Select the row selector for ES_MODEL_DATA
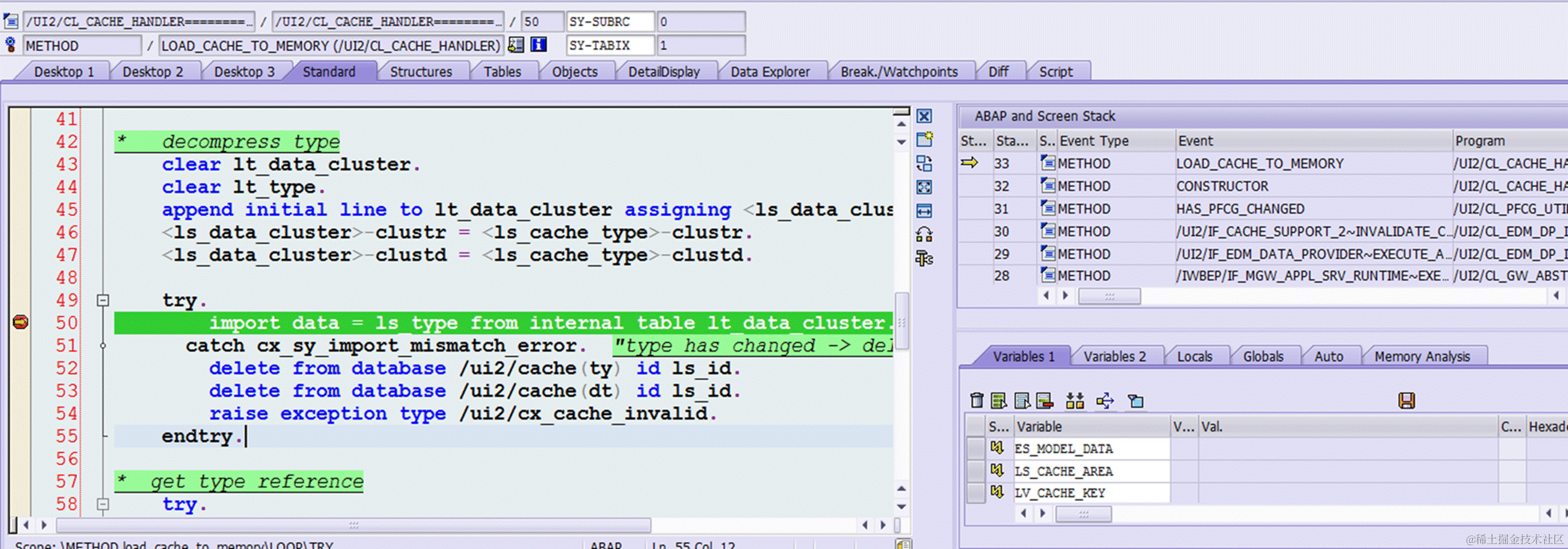The height and width of the screenshot is (549, 1568). tap(976, 448)
